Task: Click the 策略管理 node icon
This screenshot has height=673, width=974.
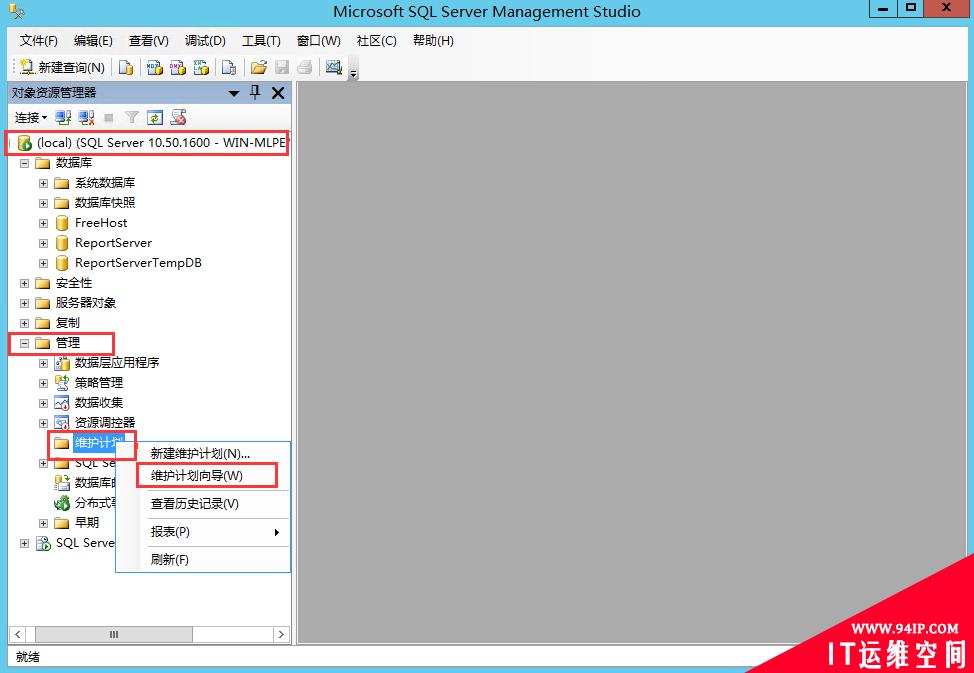Action: coord(61,383)
